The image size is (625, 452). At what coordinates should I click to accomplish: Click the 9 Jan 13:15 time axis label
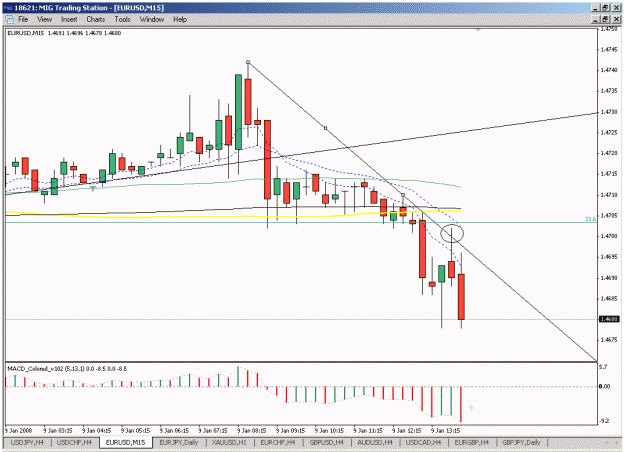coord(446,431)
